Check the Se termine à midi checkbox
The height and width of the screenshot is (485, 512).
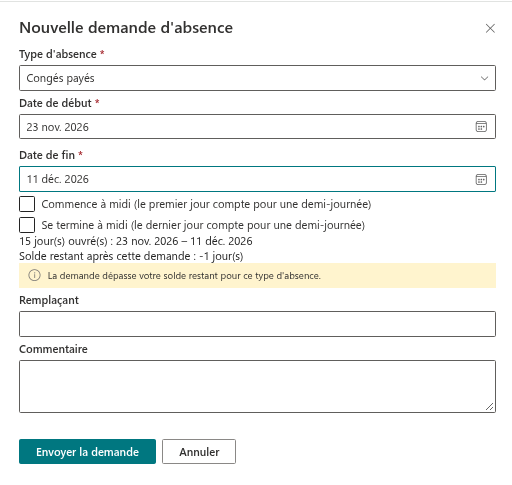27,225
